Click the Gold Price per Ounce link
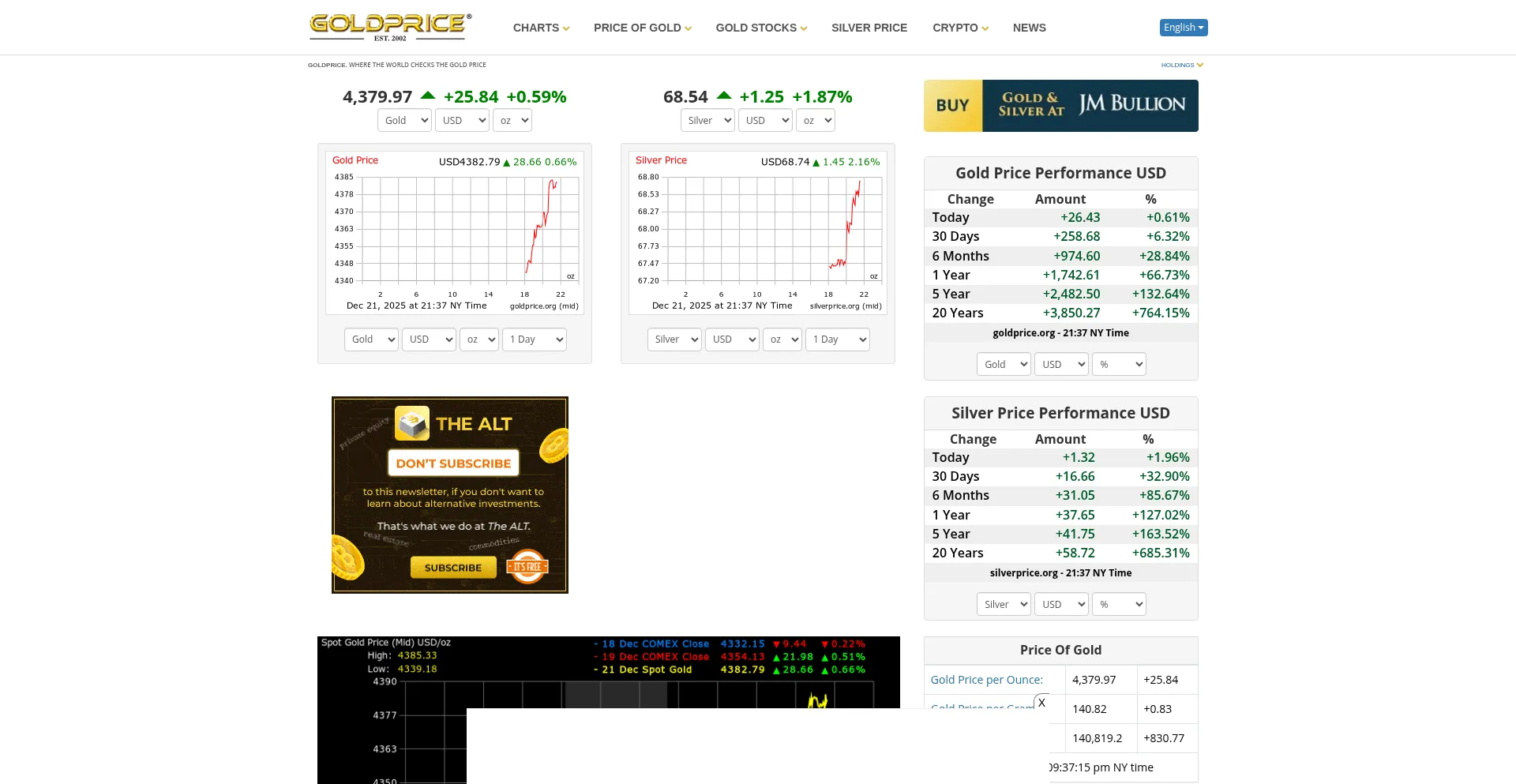This screenshot has height=784, width=1516. coord(986,679)
